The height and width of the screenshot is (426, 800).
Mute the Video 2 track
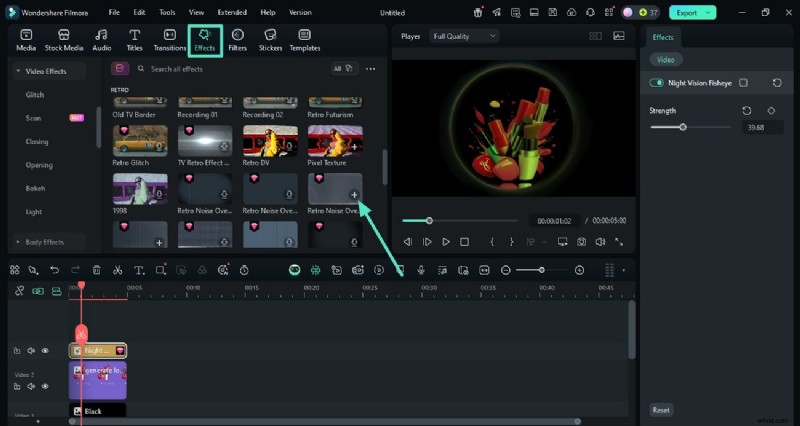click(31, 386)
